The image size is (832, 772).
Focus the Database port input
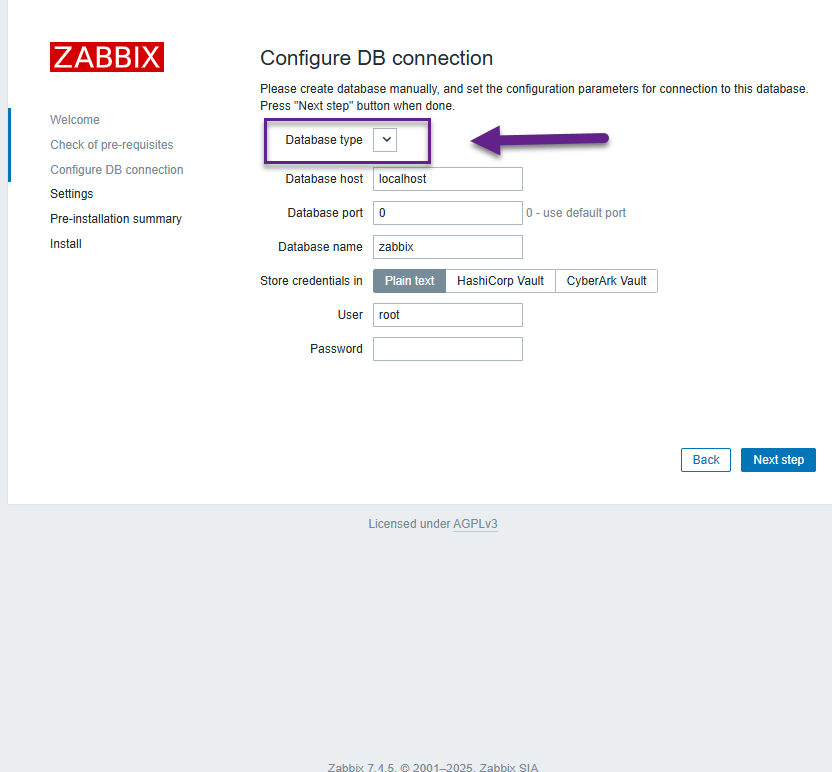(x=447, y=213)
